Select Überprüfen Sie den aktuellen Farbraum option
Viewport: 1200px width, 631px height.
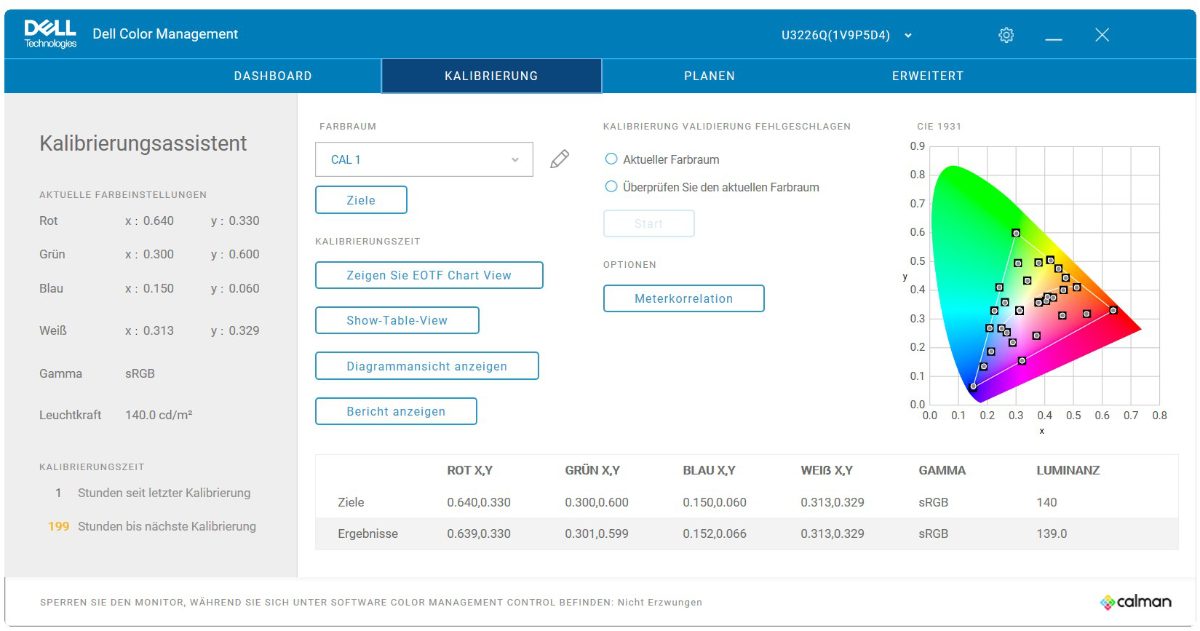[x=712, y=187]
